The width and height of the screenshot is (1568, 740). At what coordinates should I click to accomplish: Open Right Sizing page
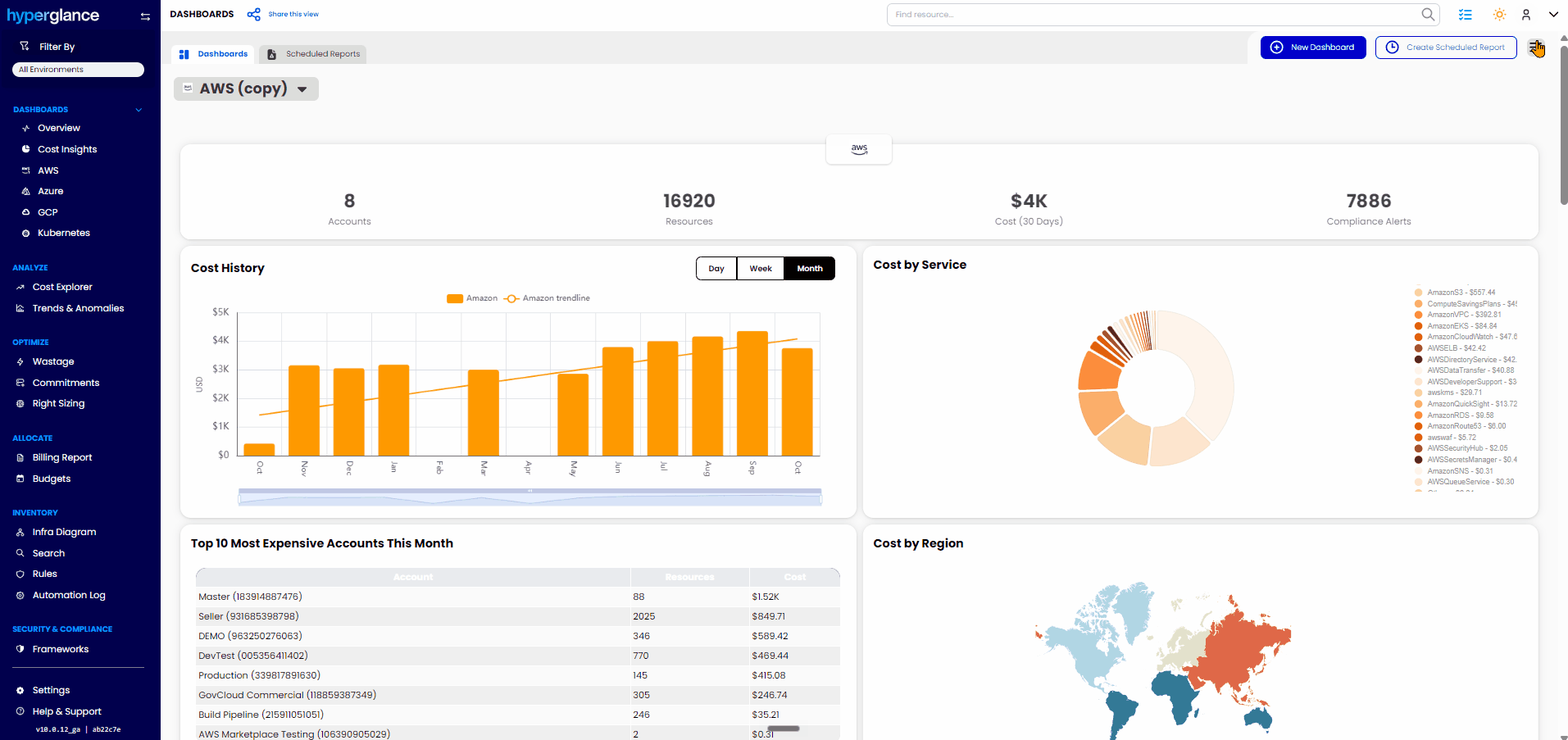pyautogui.click(x=58, y=403)
